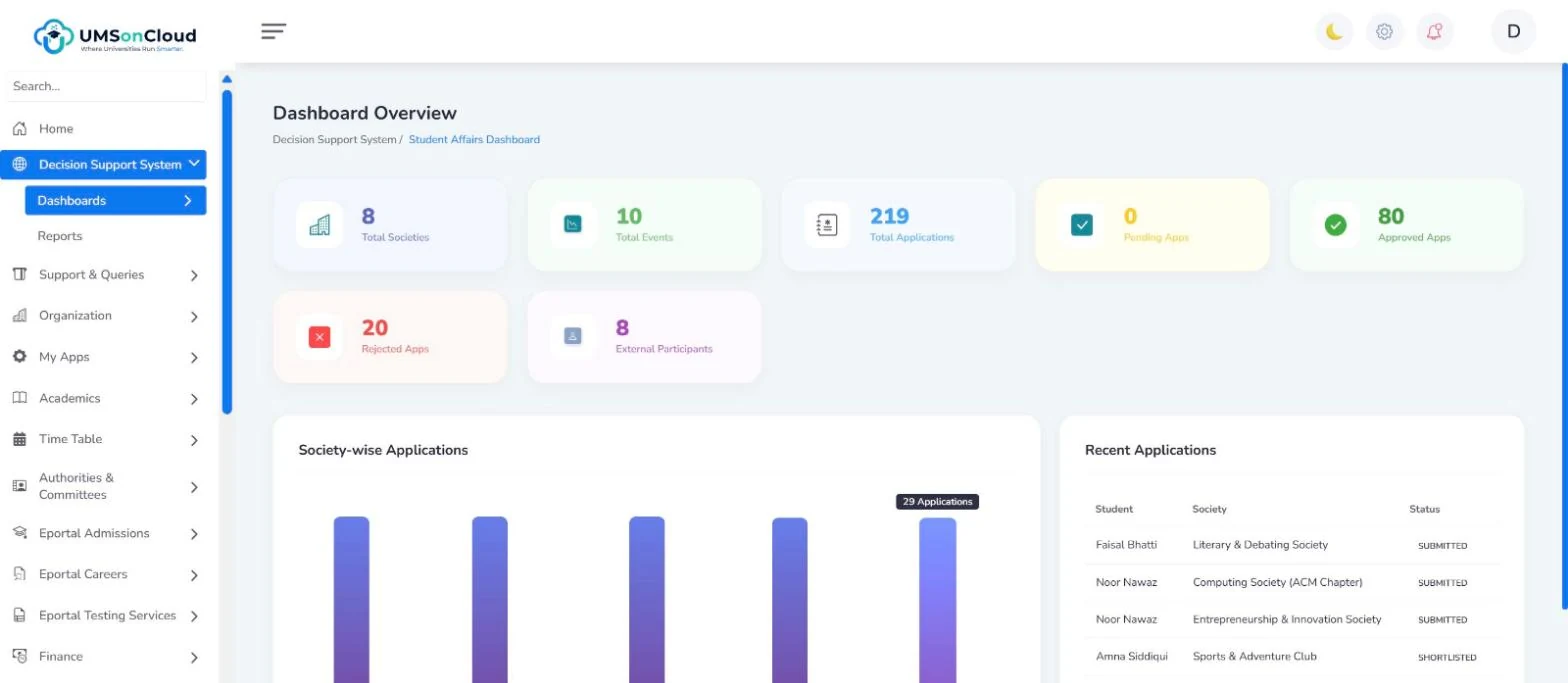The image size is (1568, 683).
Task: Open the Academics menu label
Action: [x=70, y=398]
